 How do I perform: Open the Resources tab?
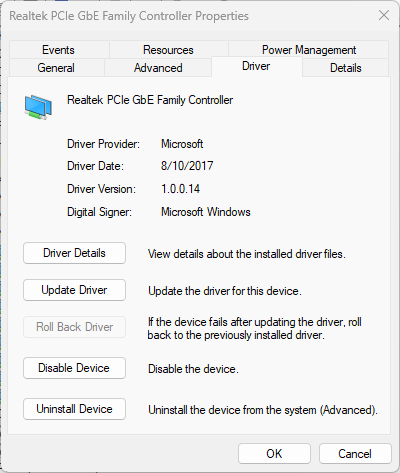[x=168, y=50]
